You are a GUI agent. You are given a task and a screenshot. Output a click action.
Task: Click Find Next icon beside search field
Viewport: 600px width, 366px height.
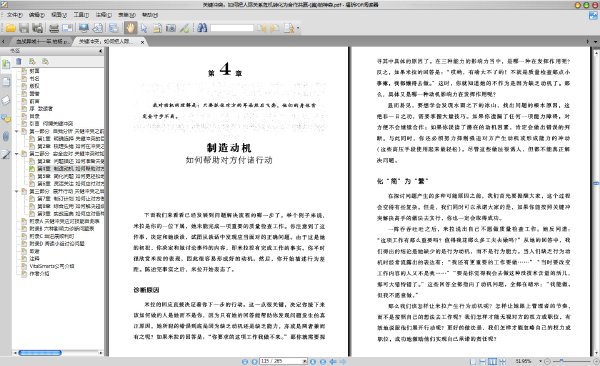274,28
